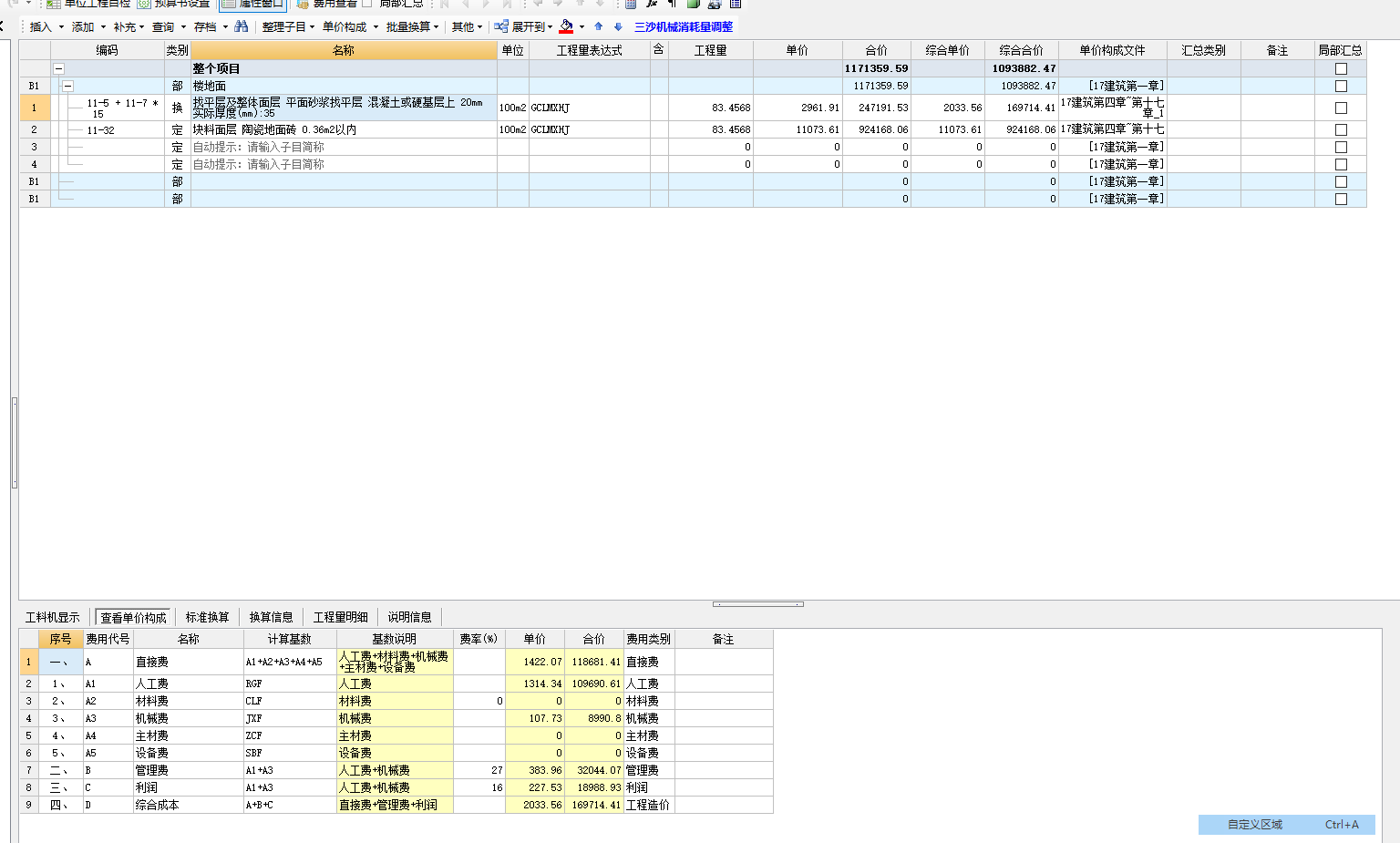The width and height of the screenshot is (1400, 843).
Task: Select the 块料面层 陶瓷地面砖 name cell
Action: click(x=344, y=129)
